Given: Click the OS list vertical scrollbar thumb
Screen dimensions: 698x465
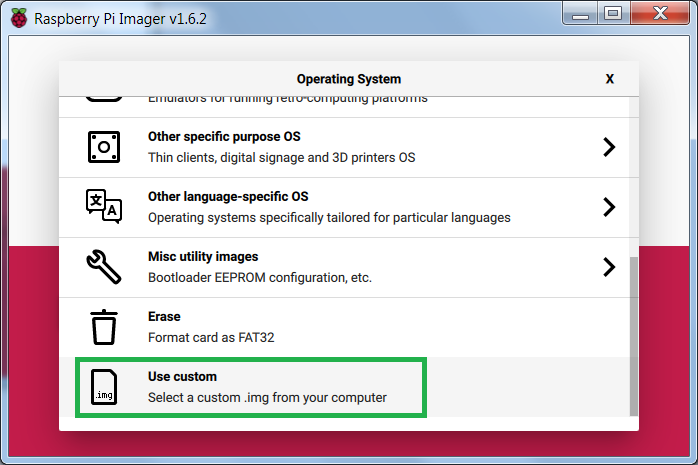Looking at the screenshot, I should coord(633,336).
